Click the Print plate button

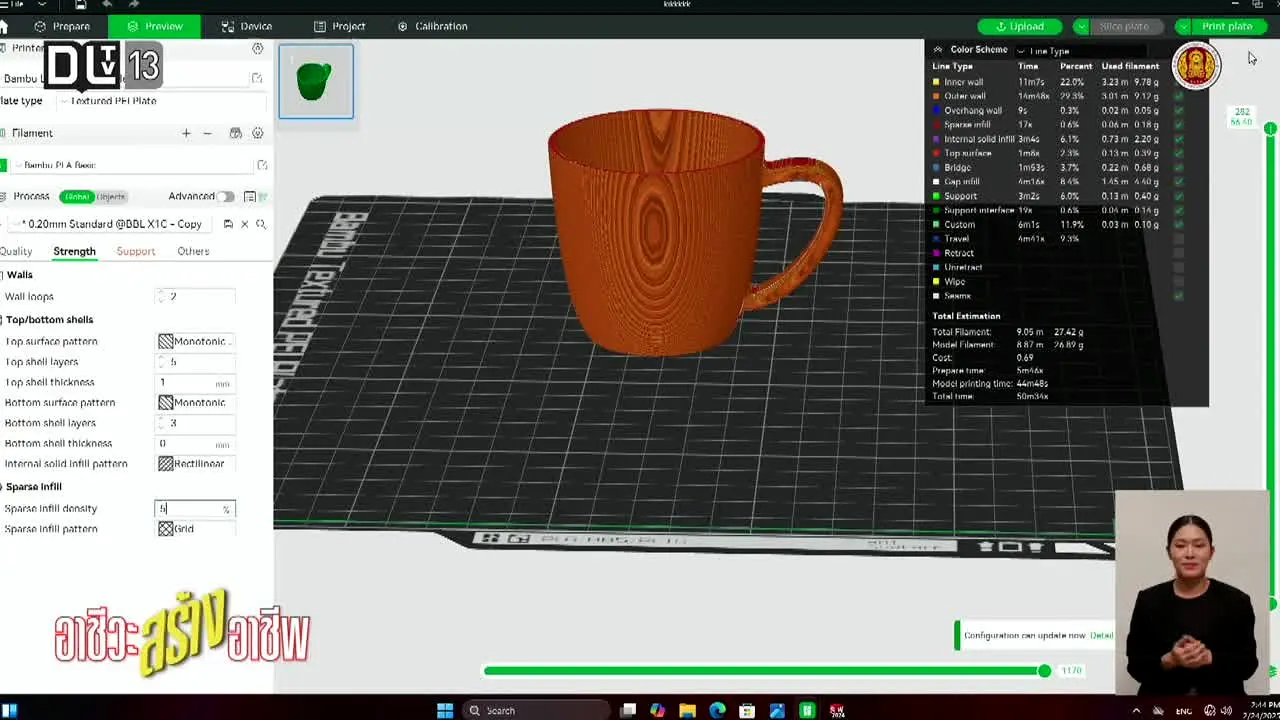1226,26
